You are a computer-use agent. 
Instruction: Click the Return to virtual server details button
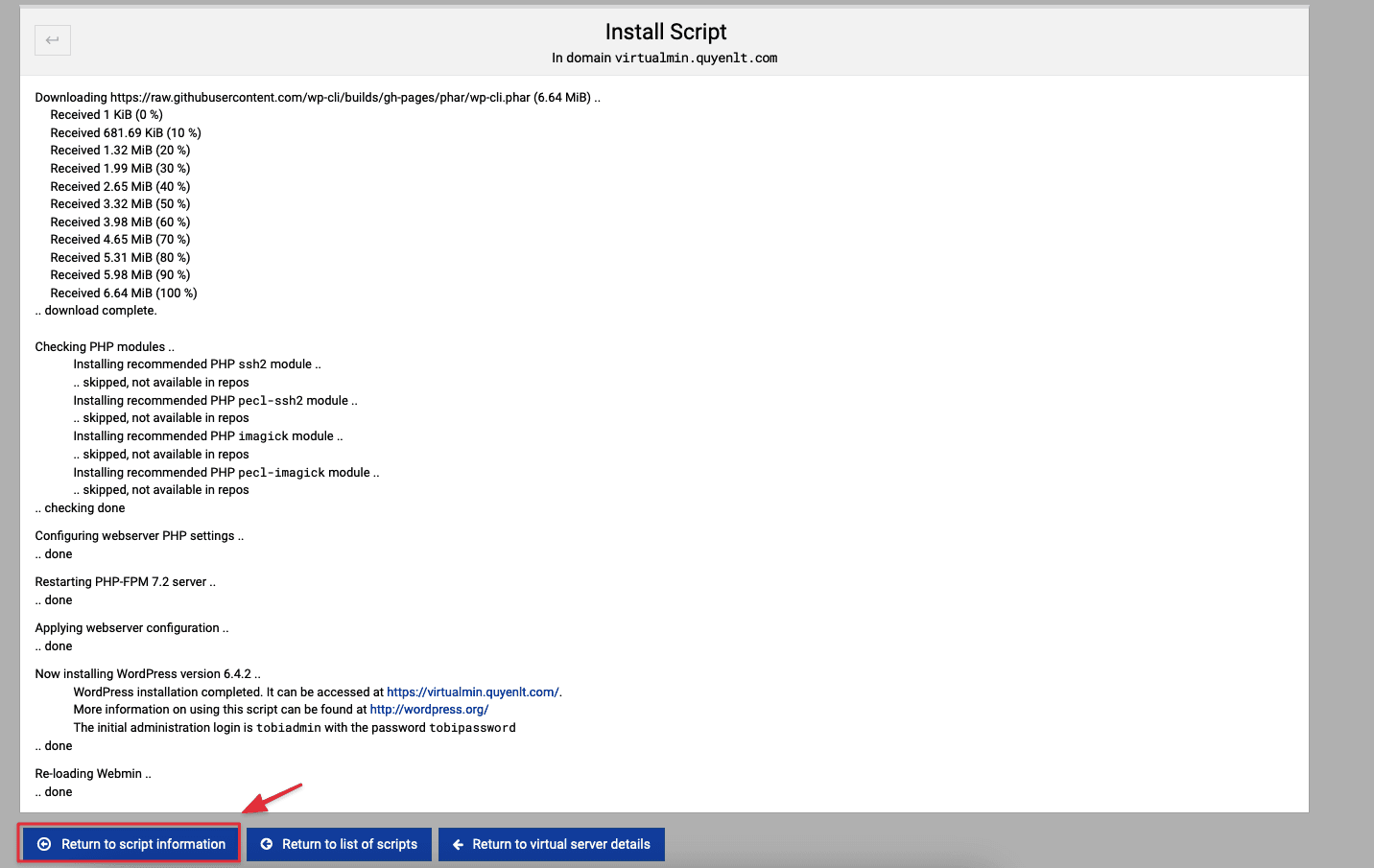click(552, 844)
